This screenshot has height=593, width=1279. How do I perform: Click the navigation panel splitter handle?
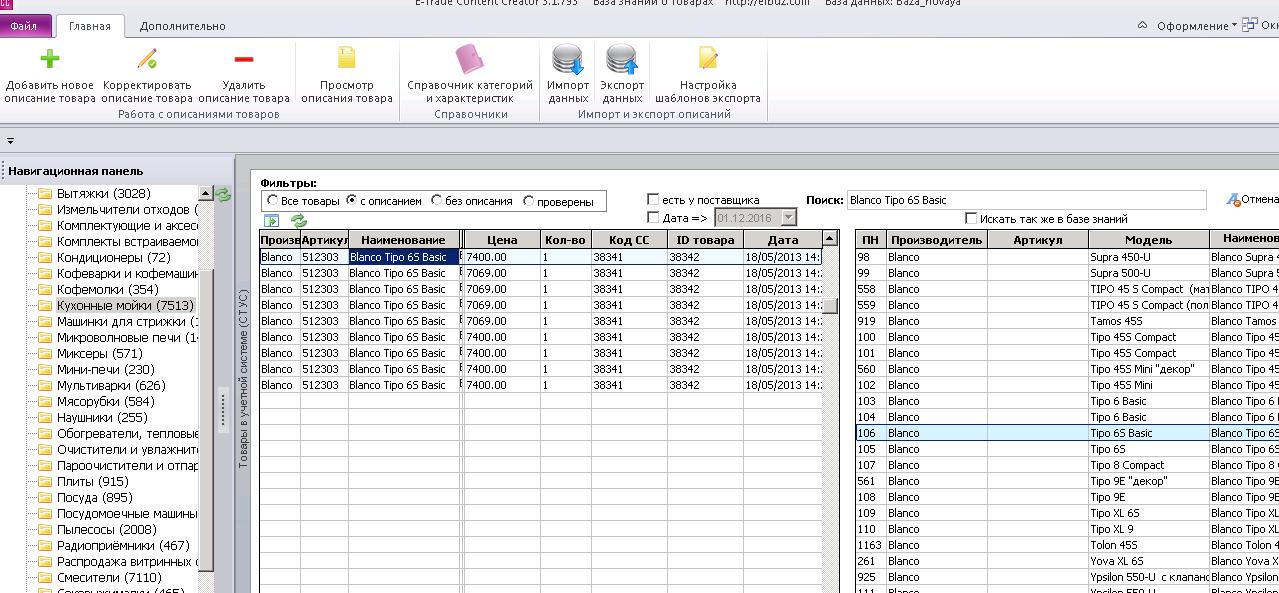coord(223,410)
